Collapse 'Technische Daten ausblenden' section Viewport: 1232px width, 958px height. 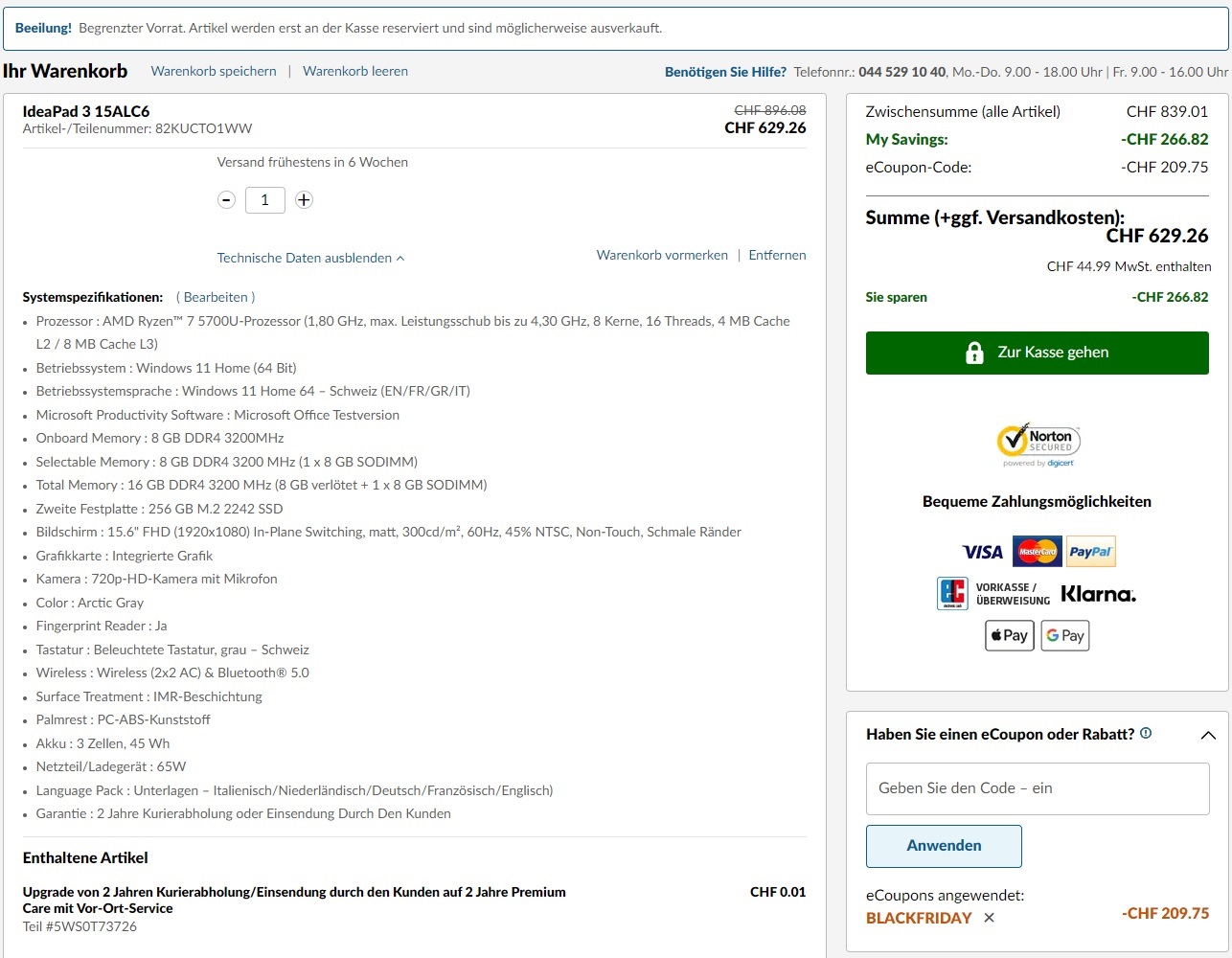coord(310,258)
